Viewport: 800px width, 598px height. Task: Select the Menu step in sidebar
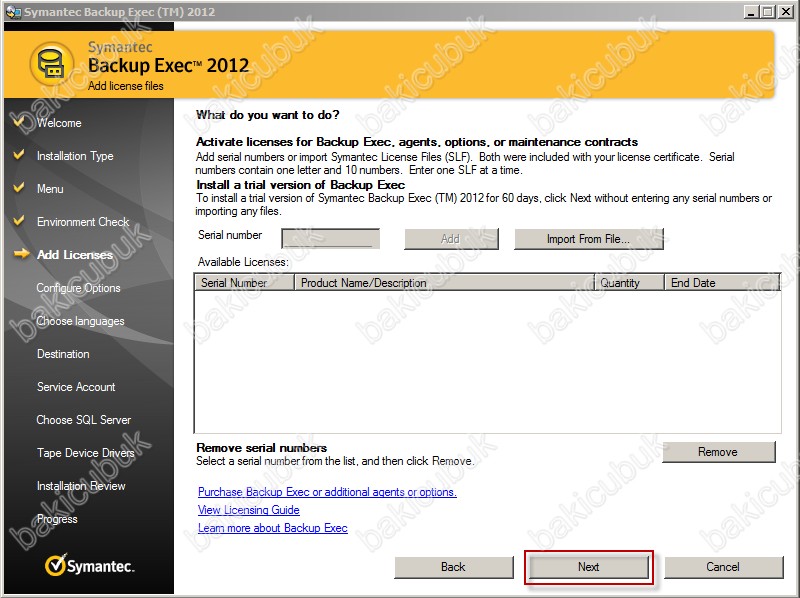pos(50,189)
